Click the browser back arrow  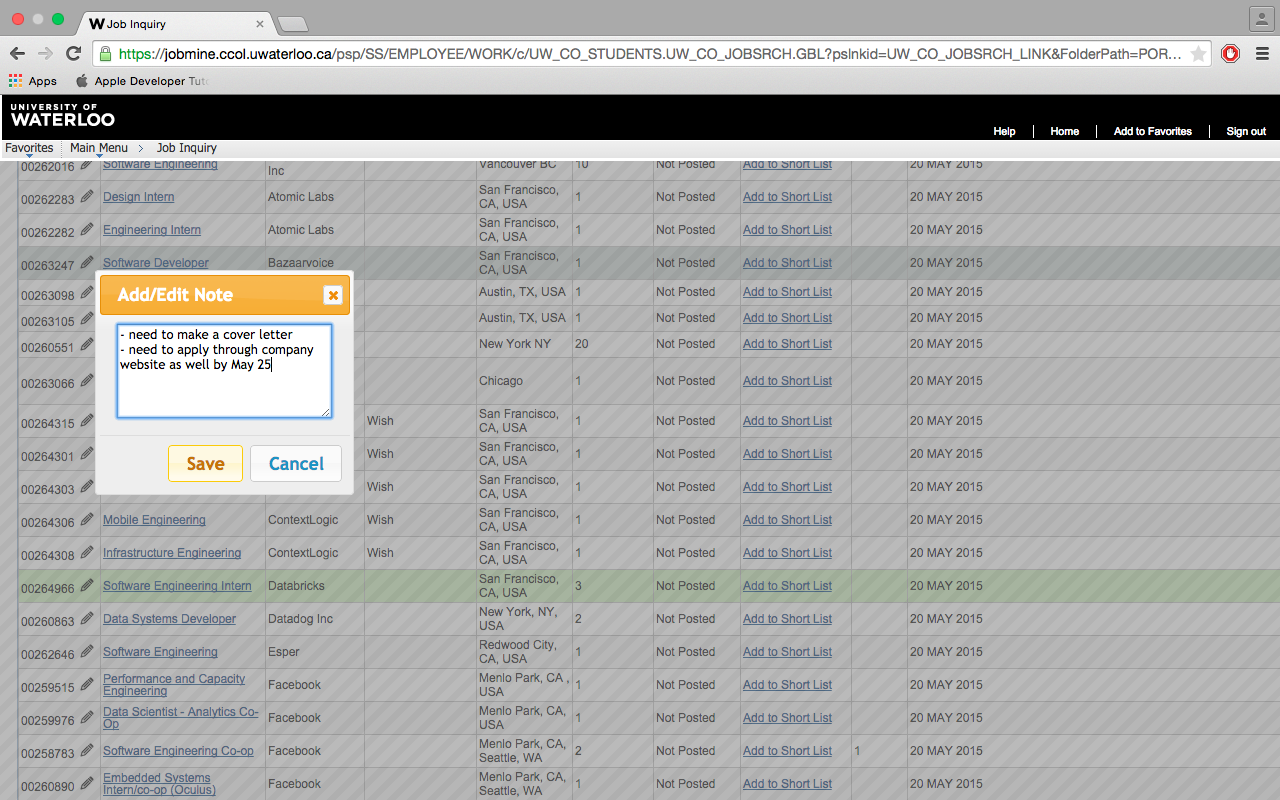point(18,53)
